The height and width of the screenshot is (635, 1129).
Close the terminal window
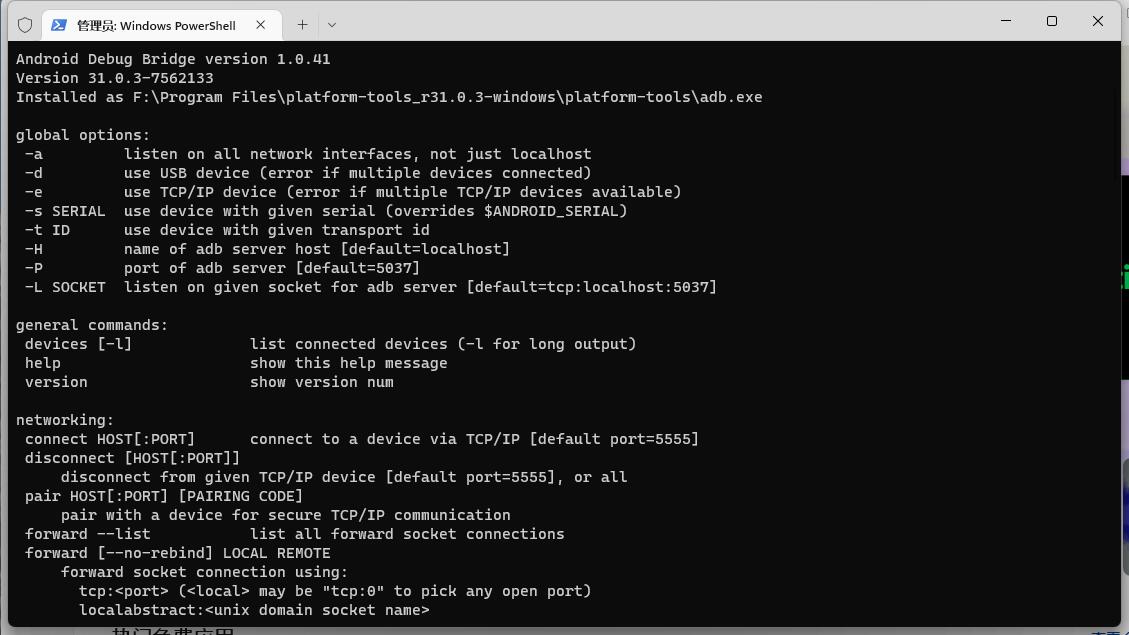1098,21
